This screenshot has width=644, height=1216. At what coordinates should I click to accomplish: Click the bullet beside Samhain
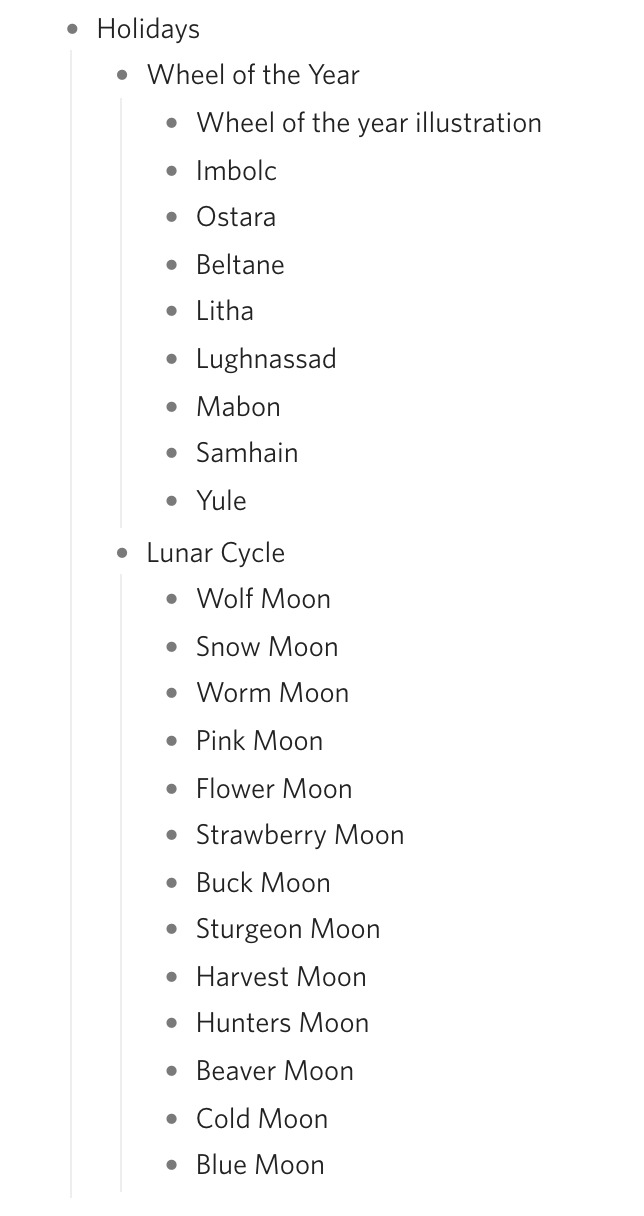[172, 453]
